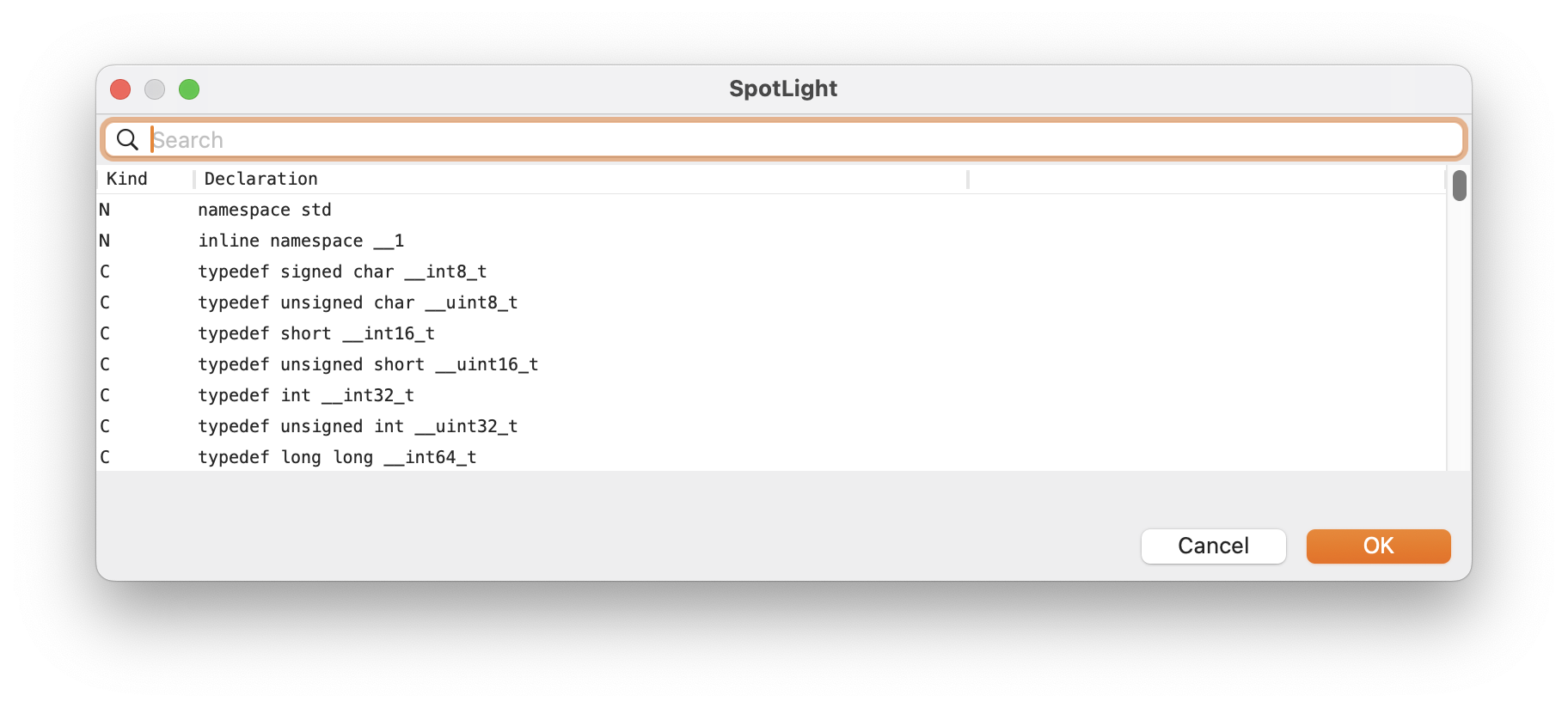The width and height of the screenshot is (1568, 708).
Task: Confirm with the OK button
Action: [1378, 546]
